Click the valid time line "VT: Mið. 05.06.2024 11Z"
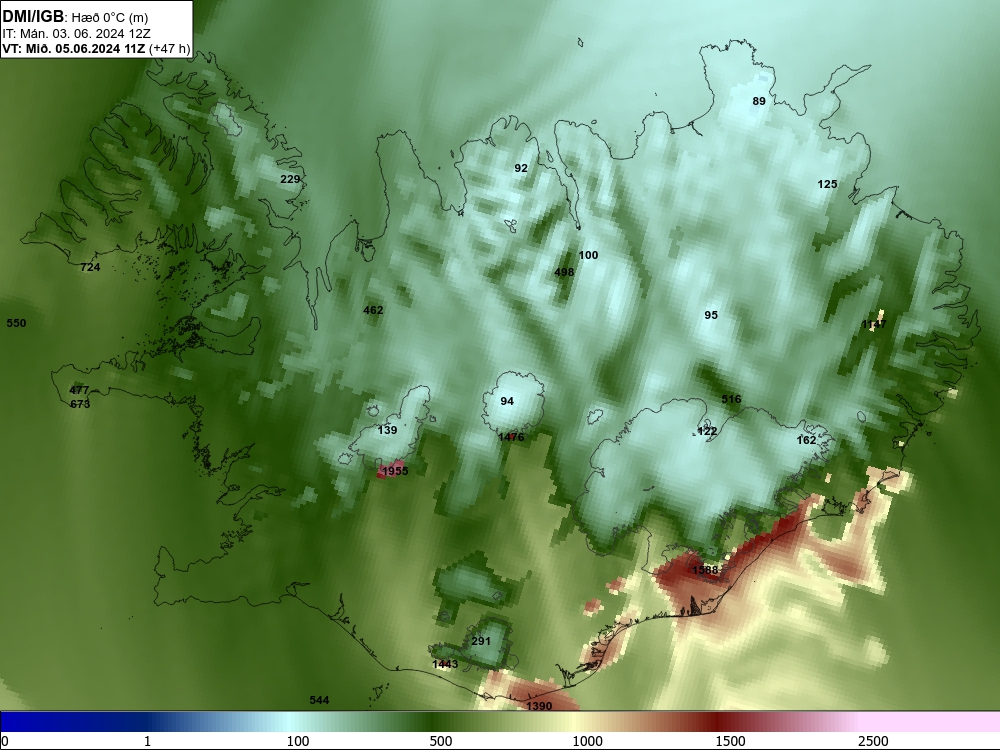1000x750 pixels. (74, 49)
